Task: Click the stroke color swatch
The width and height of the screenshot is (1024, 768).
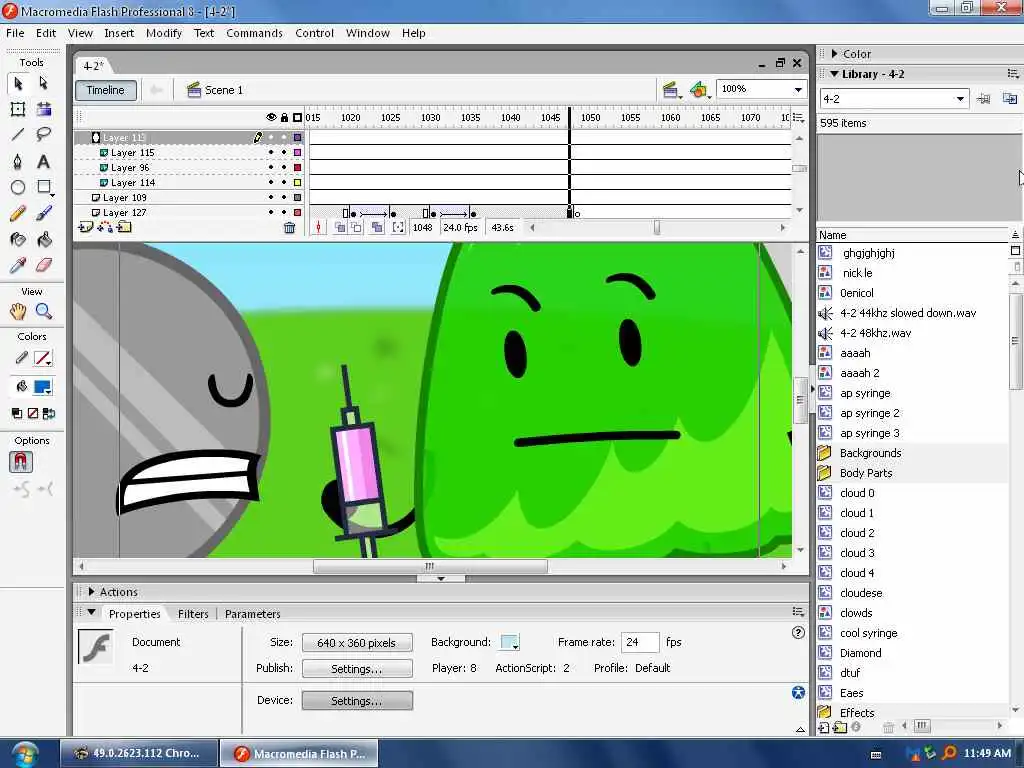Action: 43,359
